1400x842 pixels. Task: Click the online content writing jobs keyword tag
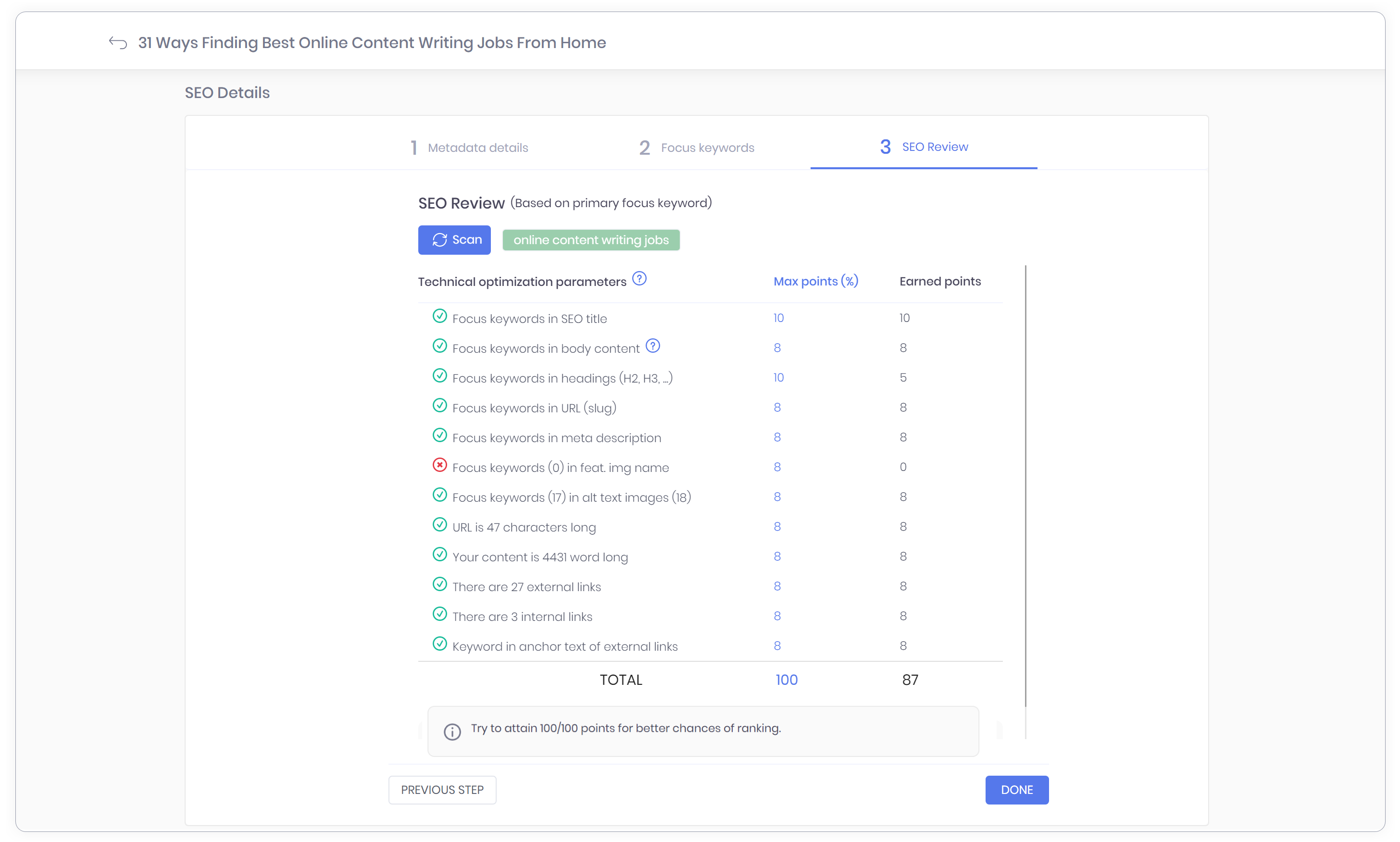591,240
